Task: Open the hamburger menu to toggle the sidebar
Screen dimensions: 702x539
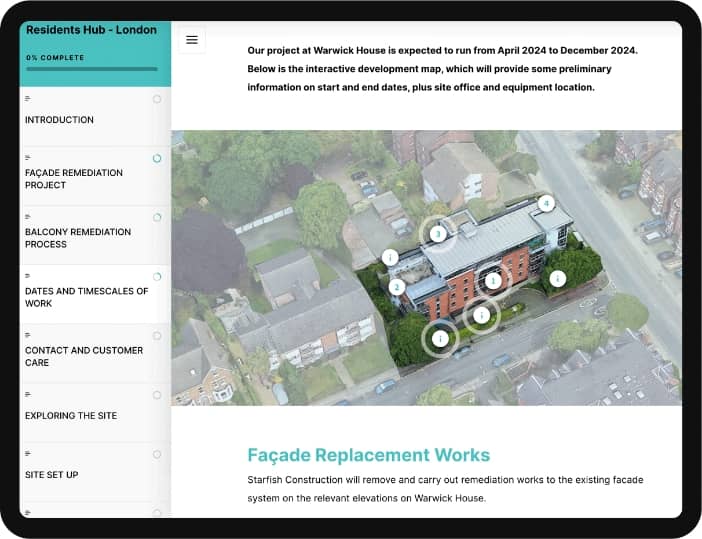Action: pyautogui.click(x=192, y=40)
